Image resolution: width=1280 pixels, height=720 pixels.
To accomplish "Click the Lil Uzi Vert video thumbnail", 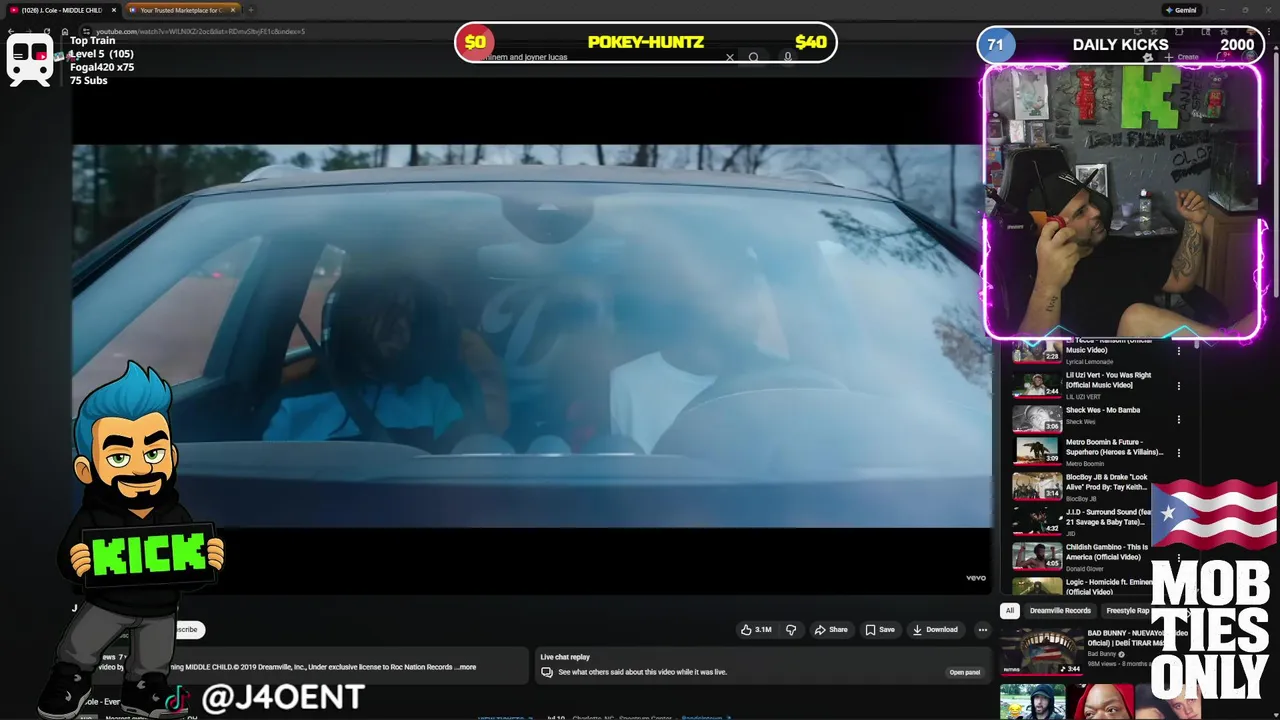I will click(x=1037, y=385).
